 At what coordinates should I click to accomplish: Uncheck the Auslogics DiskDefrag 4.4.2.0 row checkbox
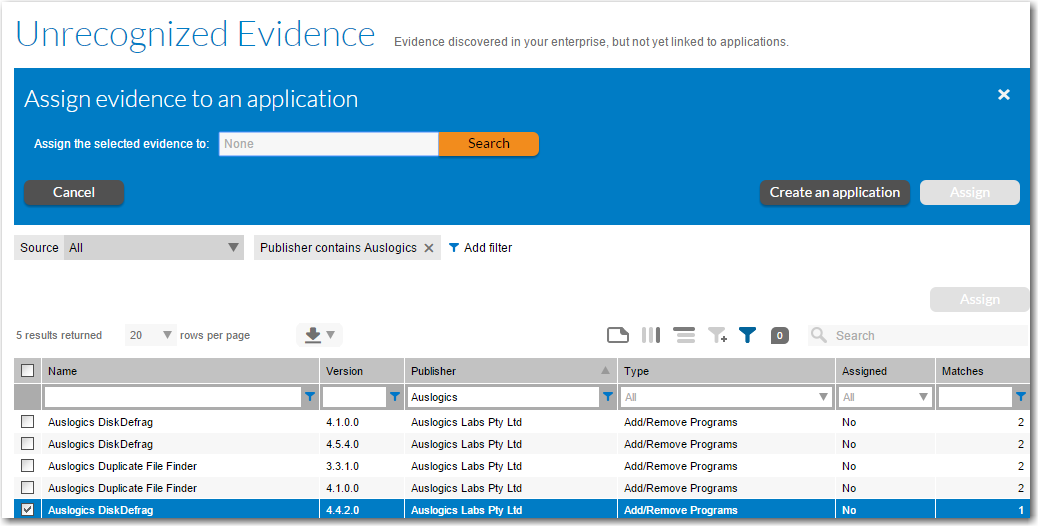pos(27,509)
